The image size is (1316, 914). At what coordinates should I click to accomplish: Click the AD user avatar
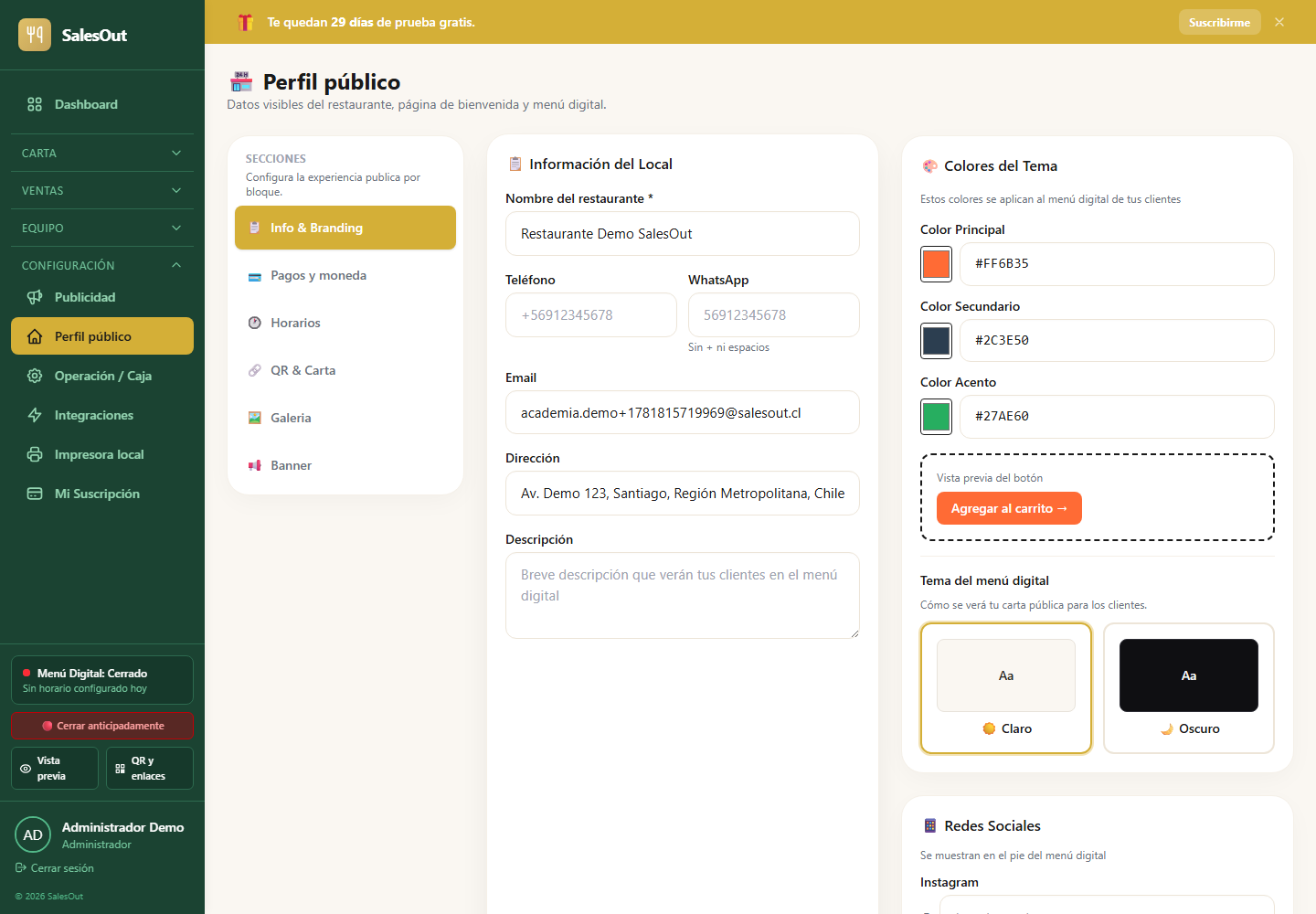point(33,834)
